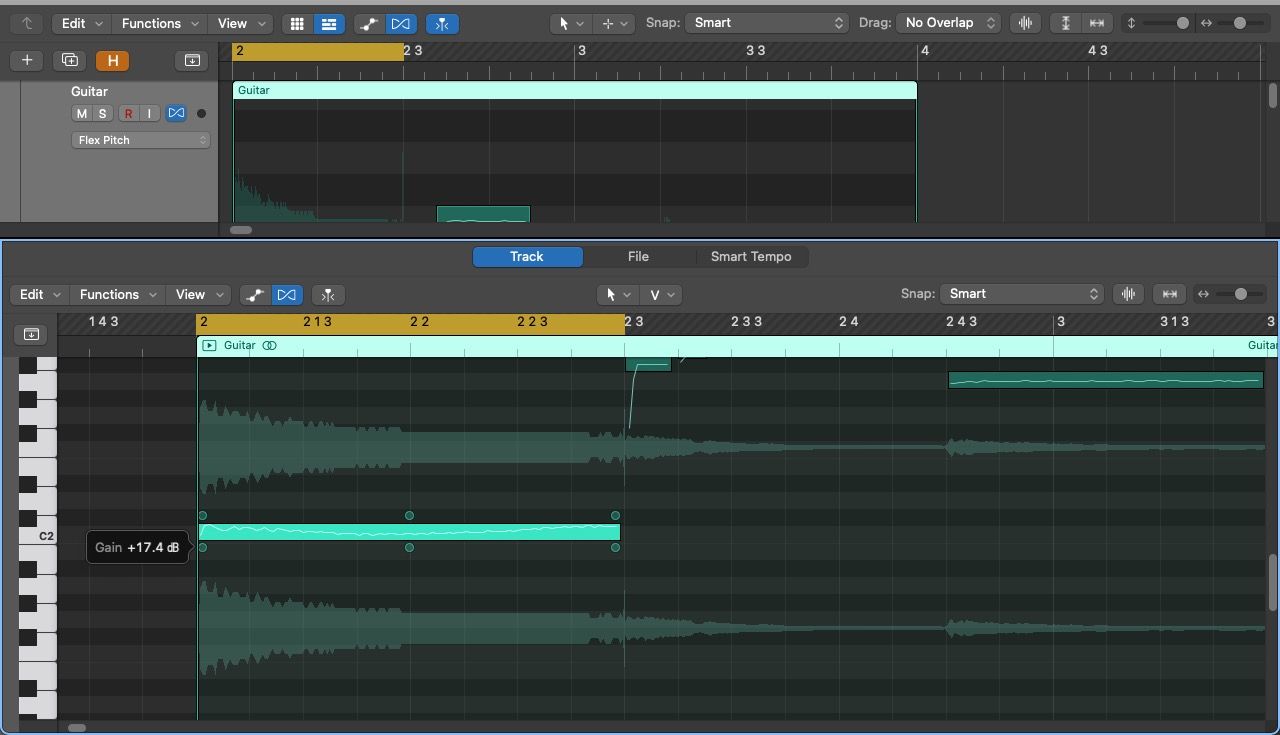
Task: Click the H hide tracks button
Action: pos(112,60)
